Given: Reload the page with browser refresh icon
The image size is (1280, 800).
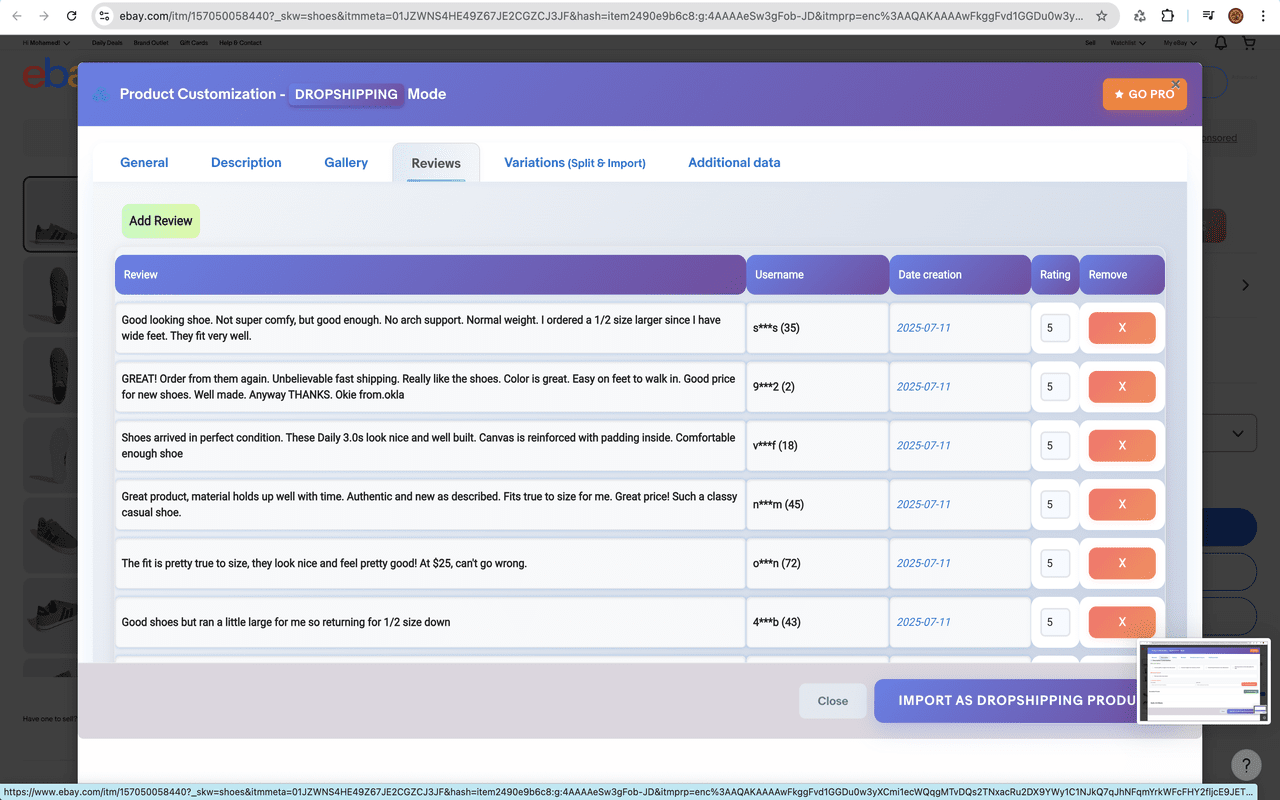Looking at the screenshot, I should pyautogui.click(x=71, y=16).
